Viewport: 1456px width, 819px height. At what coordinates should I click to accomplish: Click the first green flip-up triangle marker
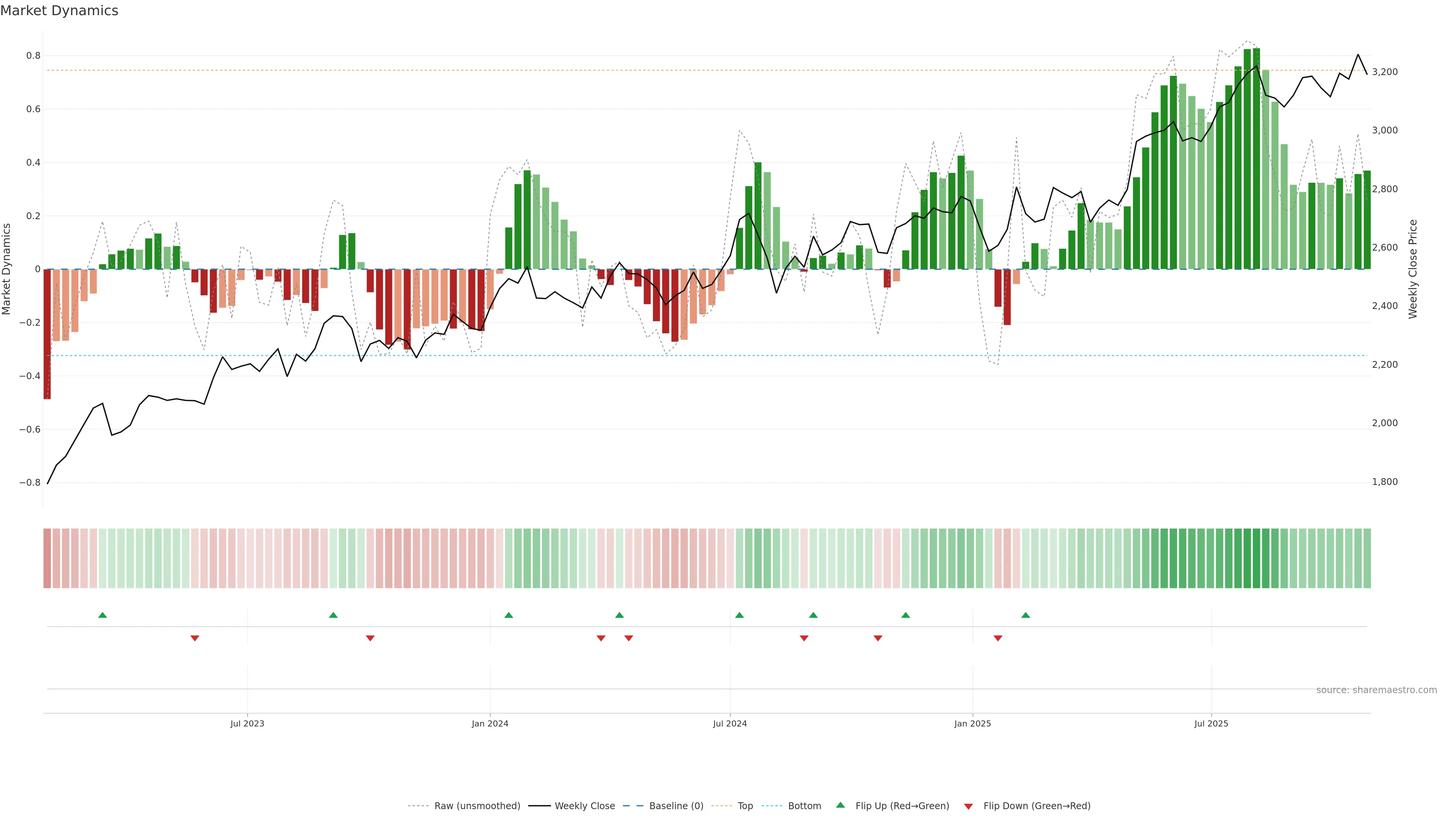(102, 615)
